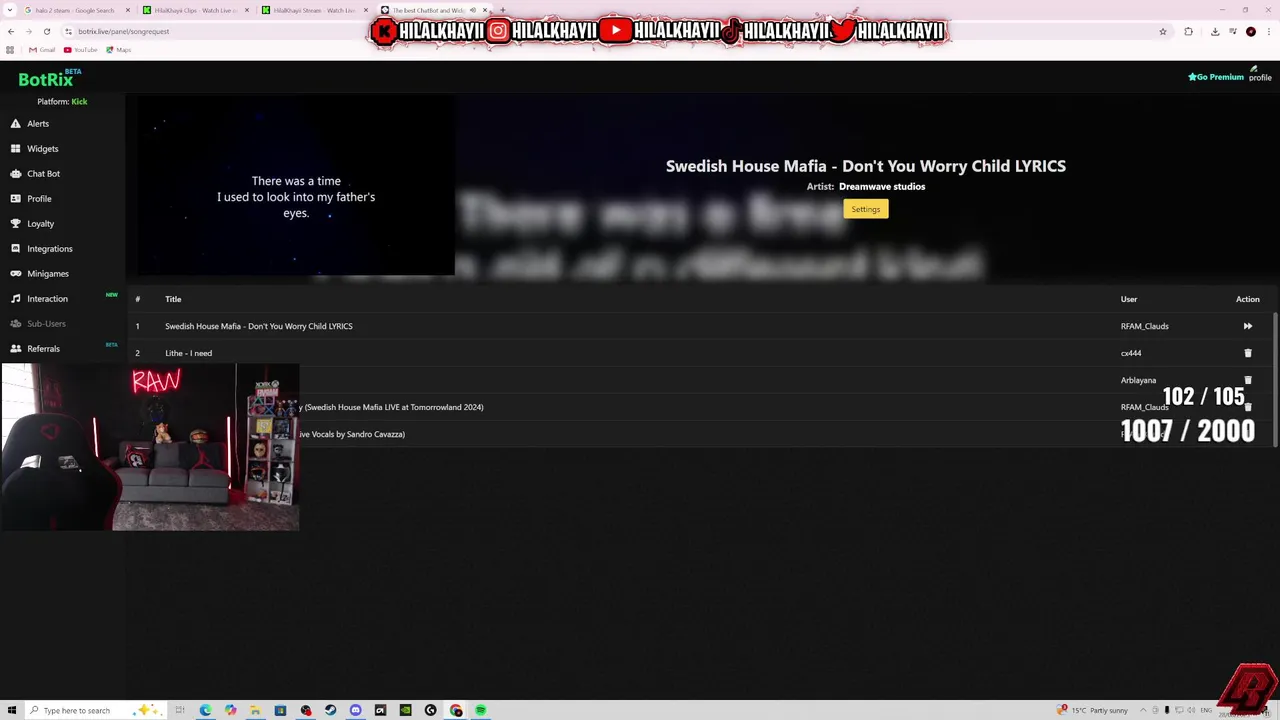Close the halo 2 steam tab
Image resolution: width=1280 pixels, height=720 pixels.
pos(128,10)
